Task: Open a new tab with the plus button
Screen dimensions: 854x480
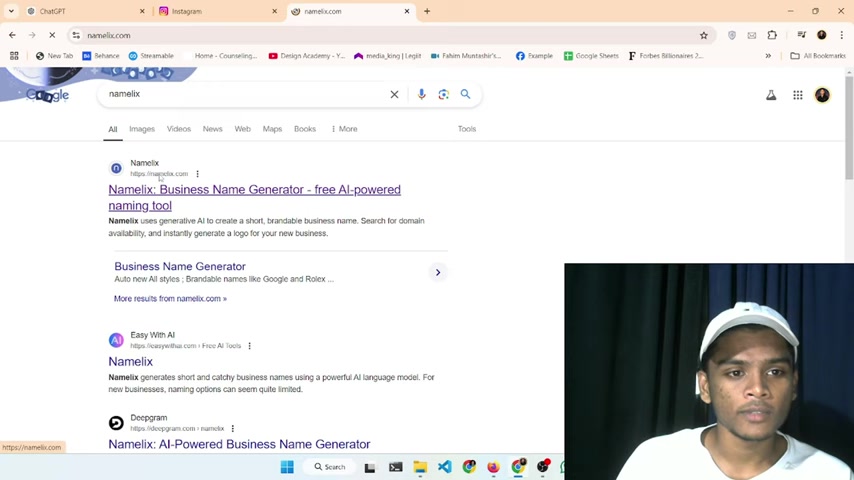Action: [427, 11]
